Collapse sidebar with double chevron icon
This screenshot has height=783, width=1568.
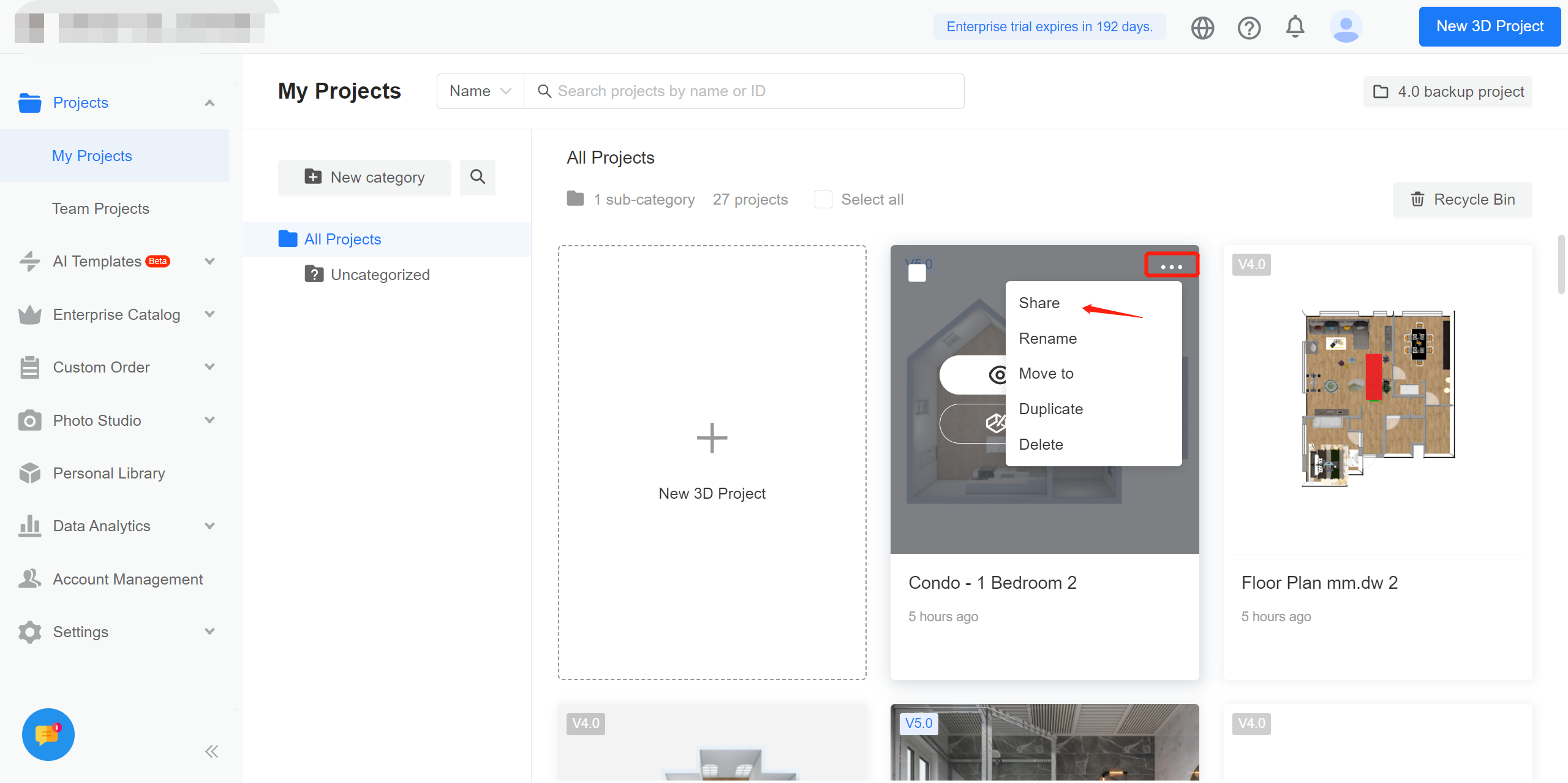click(x=212, y=752)
